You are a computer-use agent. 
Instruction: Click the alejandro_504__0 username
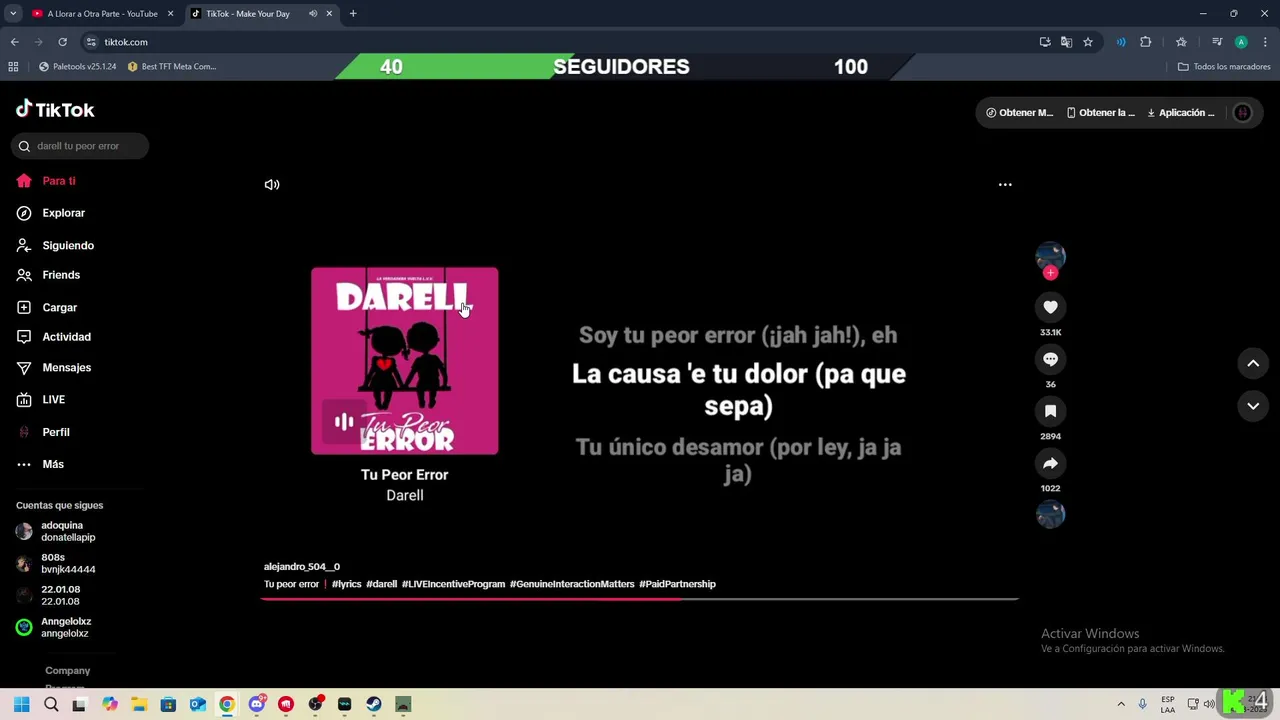tap(302, 567)
